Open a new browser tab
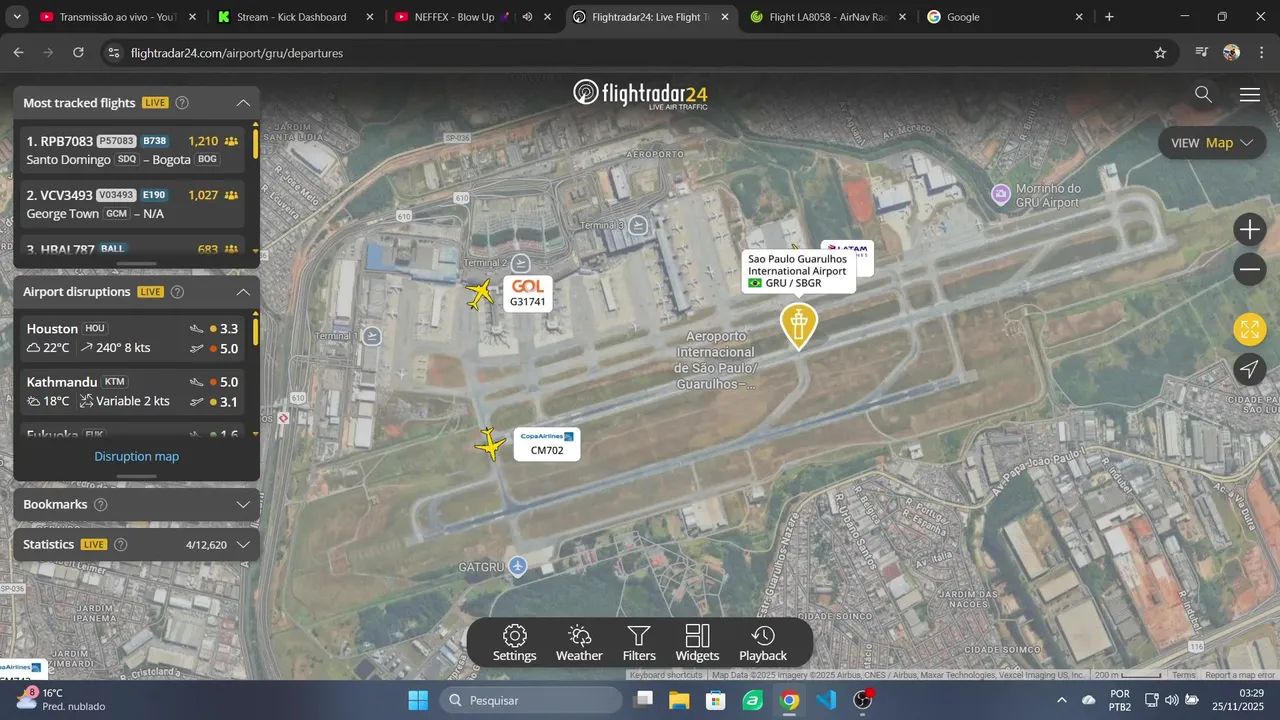 (x=1109, y=17)
